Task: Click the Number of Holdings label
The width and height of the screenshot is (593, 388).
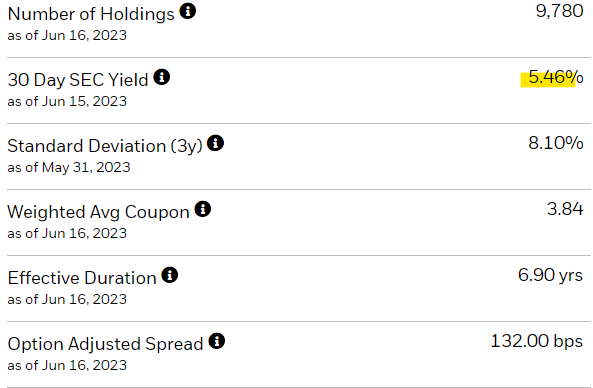Action: click(91, 14)
